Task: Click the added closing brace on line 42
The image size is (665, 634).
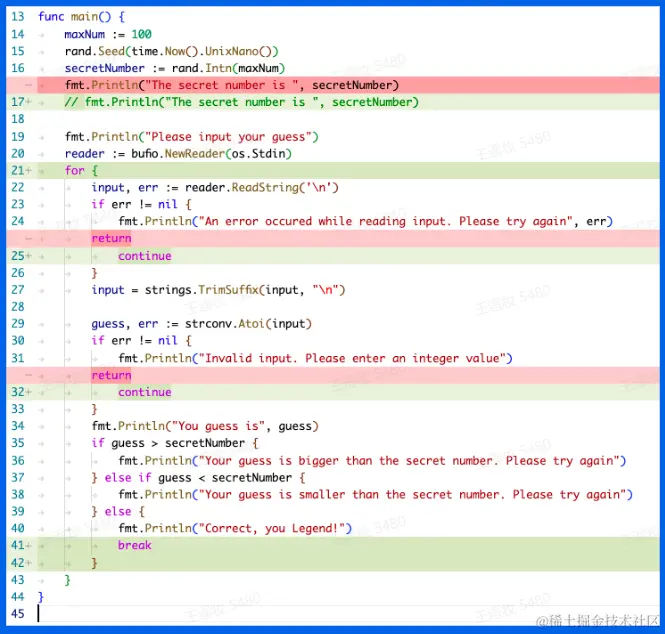Action: 94,563
